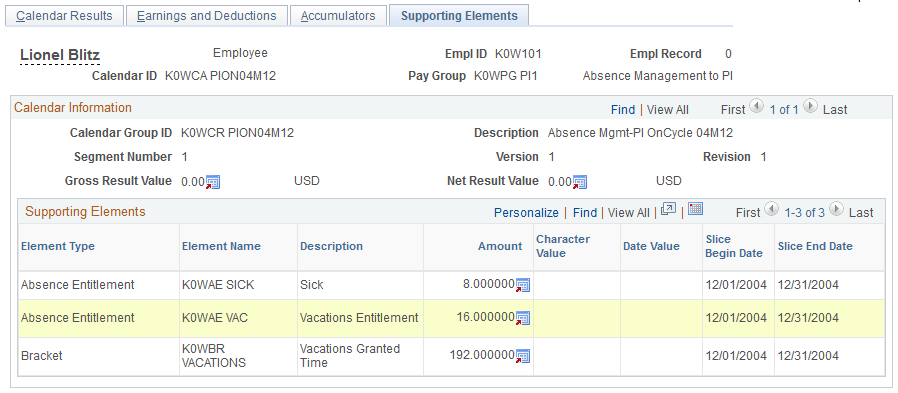Sort by Character Value column header

pyautogui.click(x=563, y=246)
